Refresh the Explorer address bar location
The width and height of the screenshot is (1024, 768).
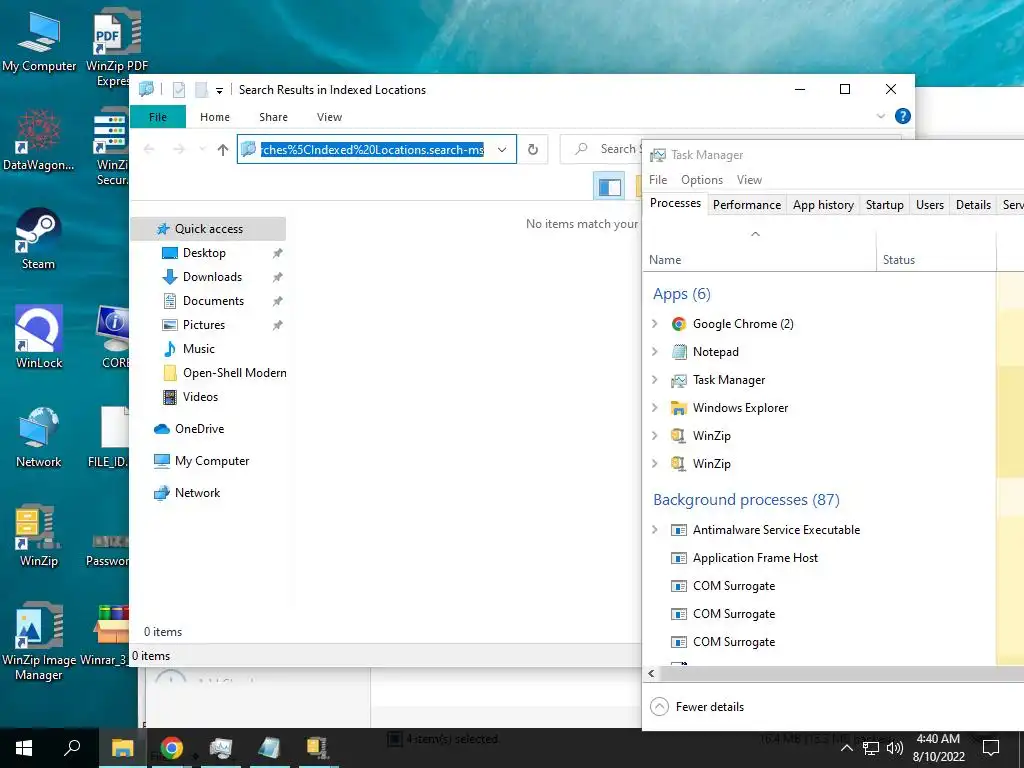click(533, 150)
